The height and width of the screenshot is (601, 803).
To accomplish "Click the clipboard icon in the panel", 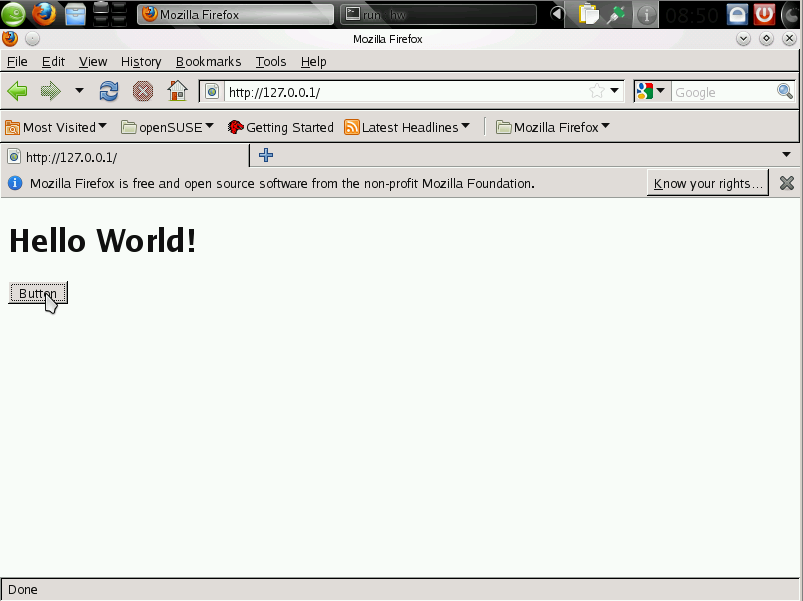I will [x=587, y=15].
